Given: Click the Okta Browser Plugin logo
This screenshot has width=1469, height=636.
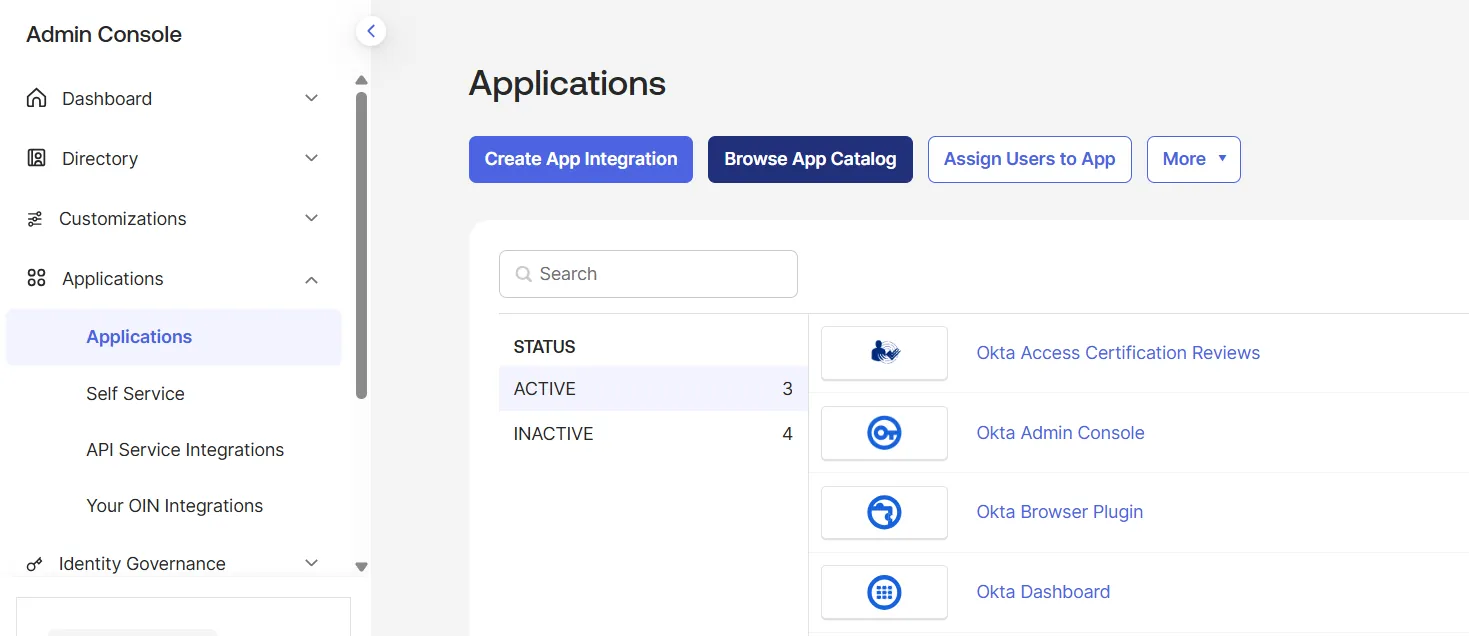Looking at the screenshot, I should [884, 513].
